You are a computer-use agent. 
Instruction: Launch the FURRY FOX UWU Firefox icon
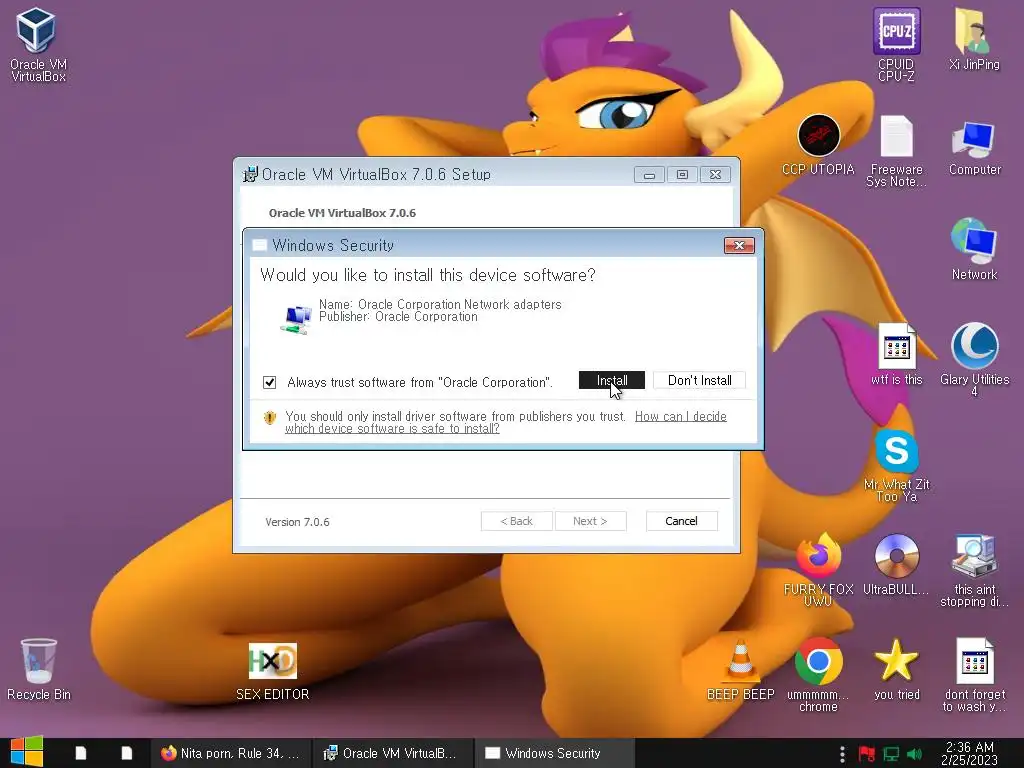(818, 569)
